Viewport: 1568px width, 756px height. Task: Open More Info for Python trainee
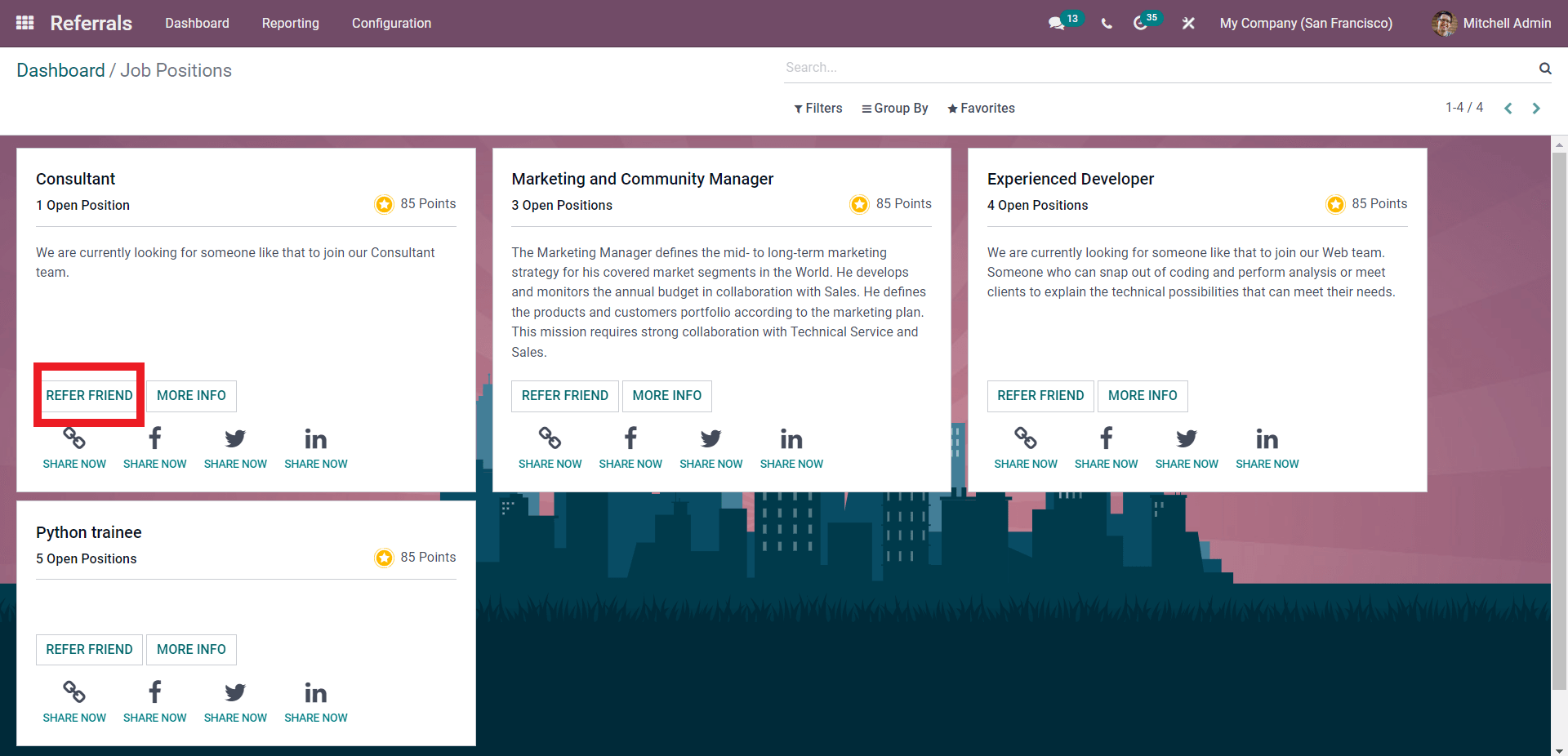point(191,650)
